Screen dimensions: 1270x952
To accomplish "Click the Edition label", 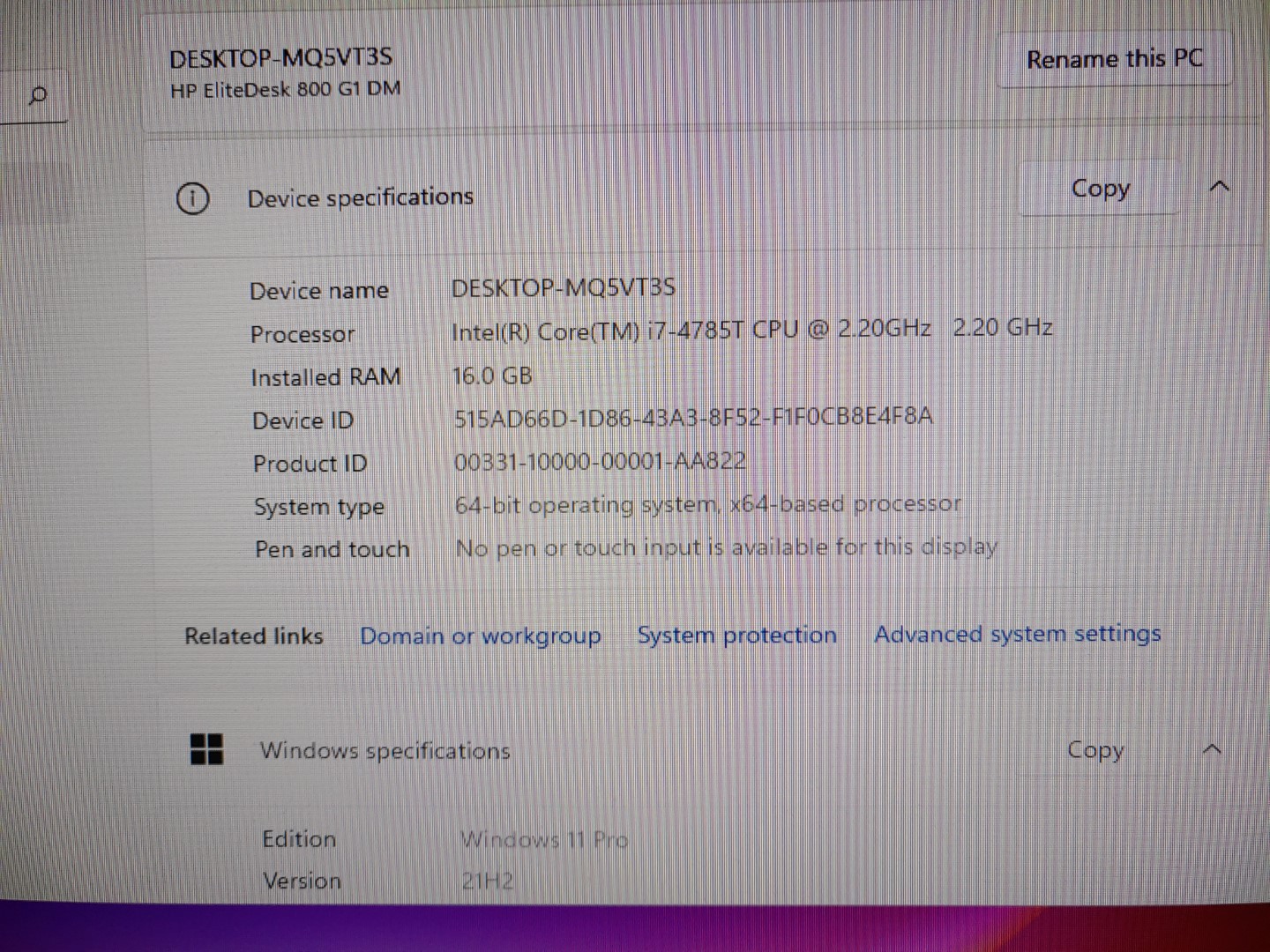I will pyautogui.click(x=299, y=838).
